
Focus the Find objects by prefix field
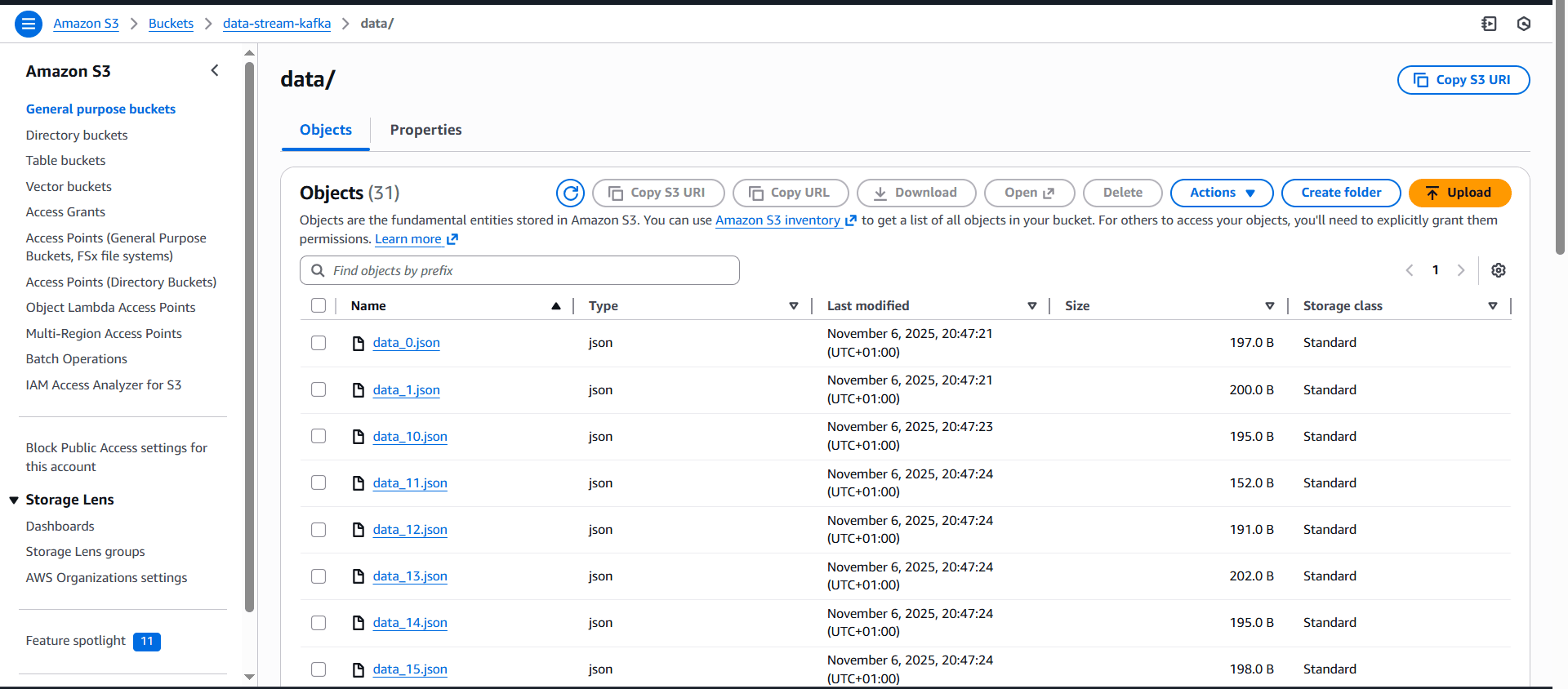click(519, 270)
